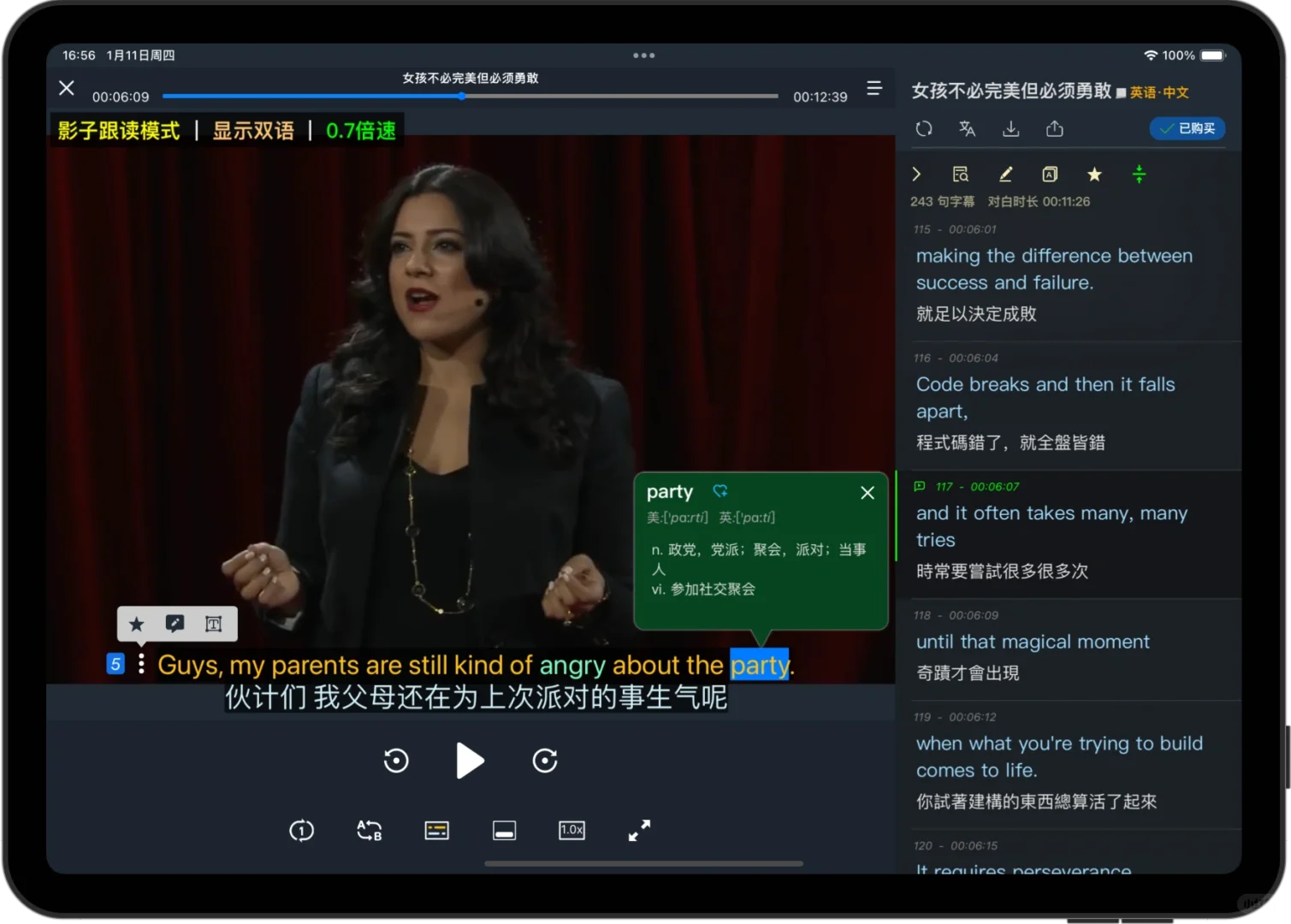Open the three-dot options beside the subtitle
Image resolution: width=1291 pixels, height=924 pixels.
point(141,664)
